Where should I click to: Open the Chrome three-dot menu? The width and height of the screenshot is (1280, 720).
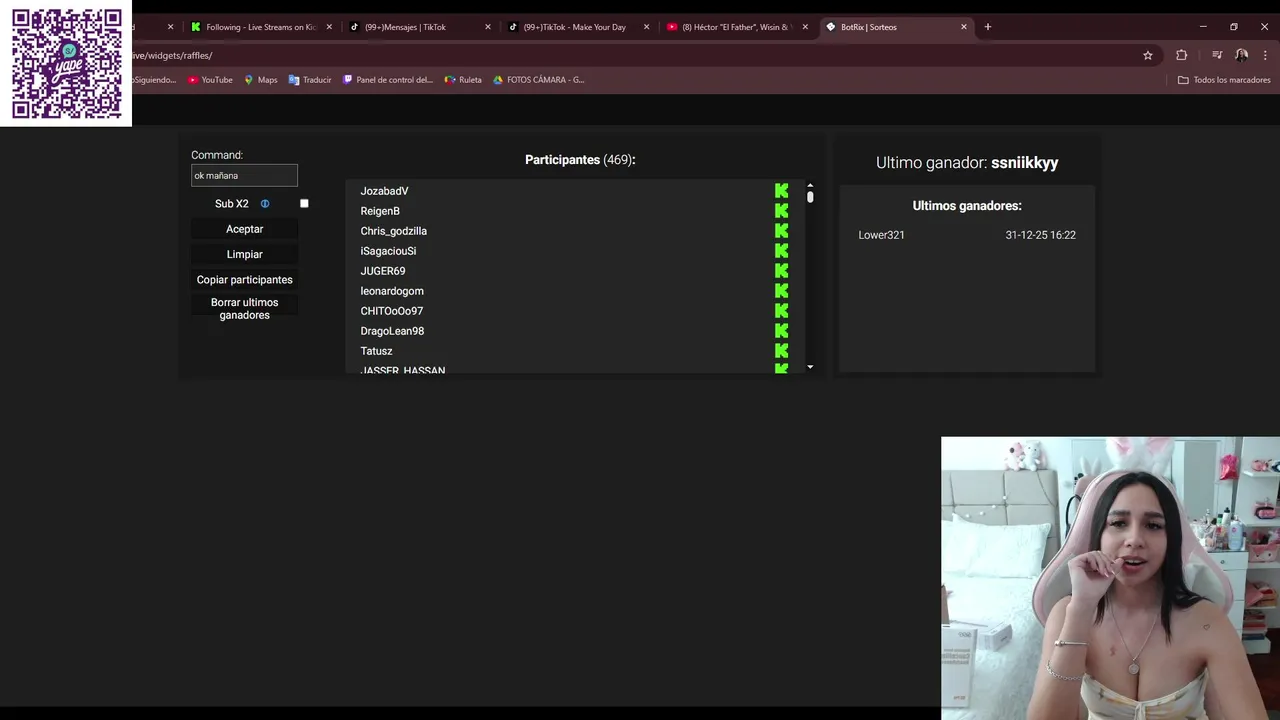1266,55
